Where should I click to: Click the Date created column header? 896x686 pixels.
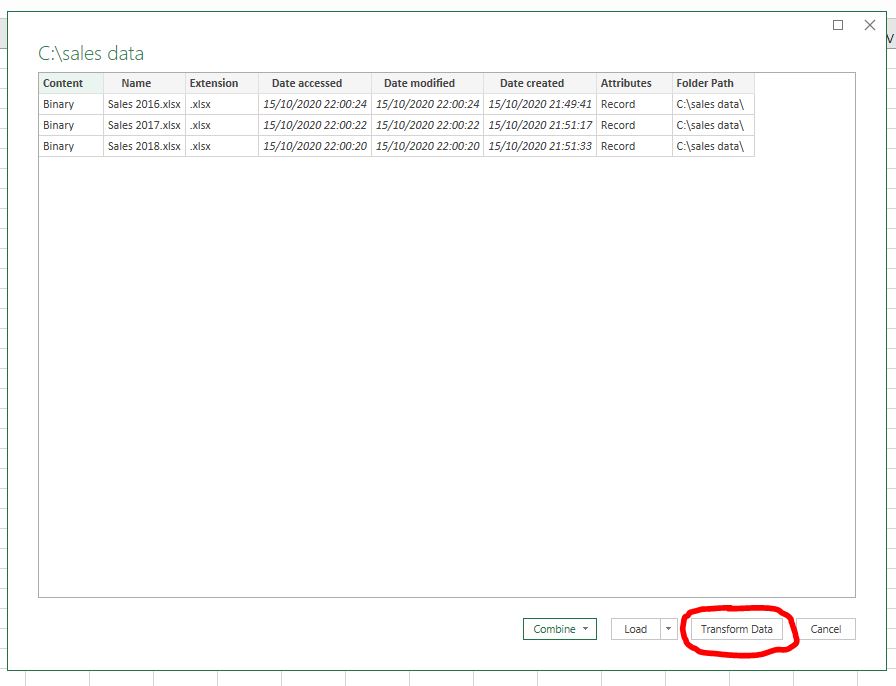pyautogui.click(x=532, y=83)
